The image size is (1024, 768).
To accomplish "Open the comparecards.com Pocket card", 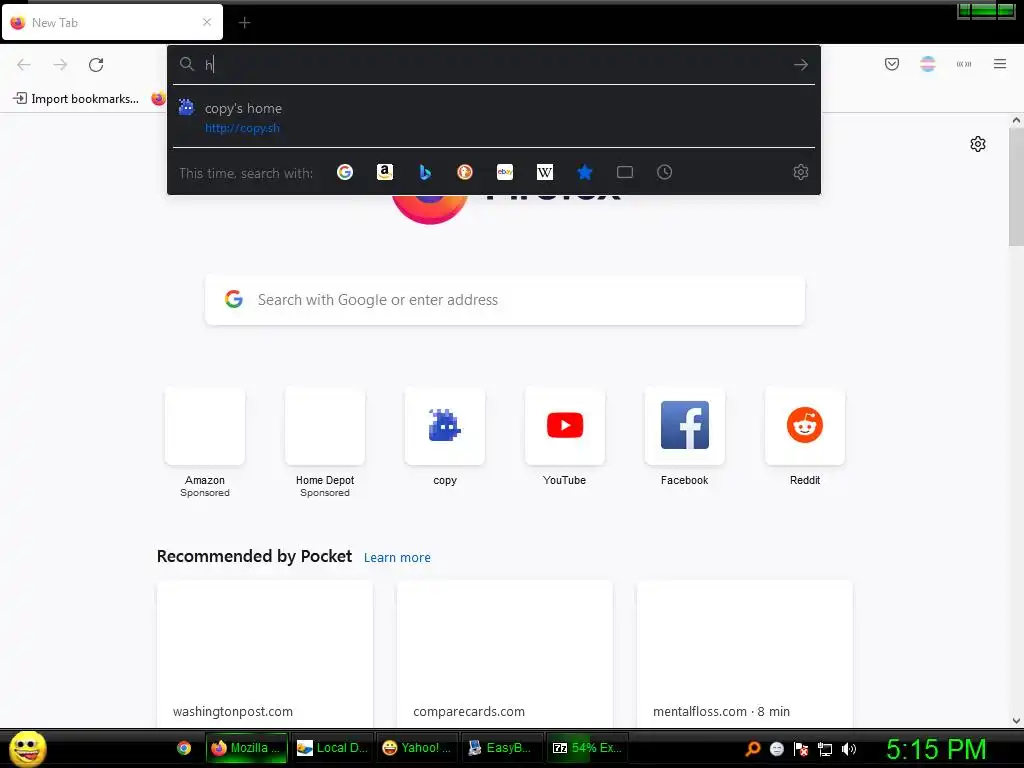I will [x=505, y=654].
